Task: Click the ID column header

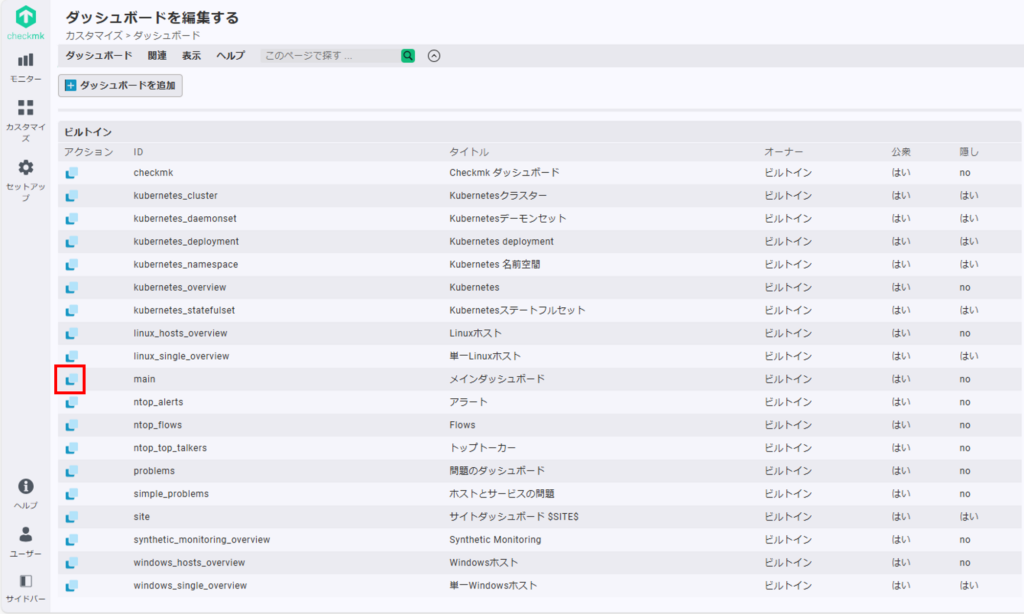Action: click(138, 152)
